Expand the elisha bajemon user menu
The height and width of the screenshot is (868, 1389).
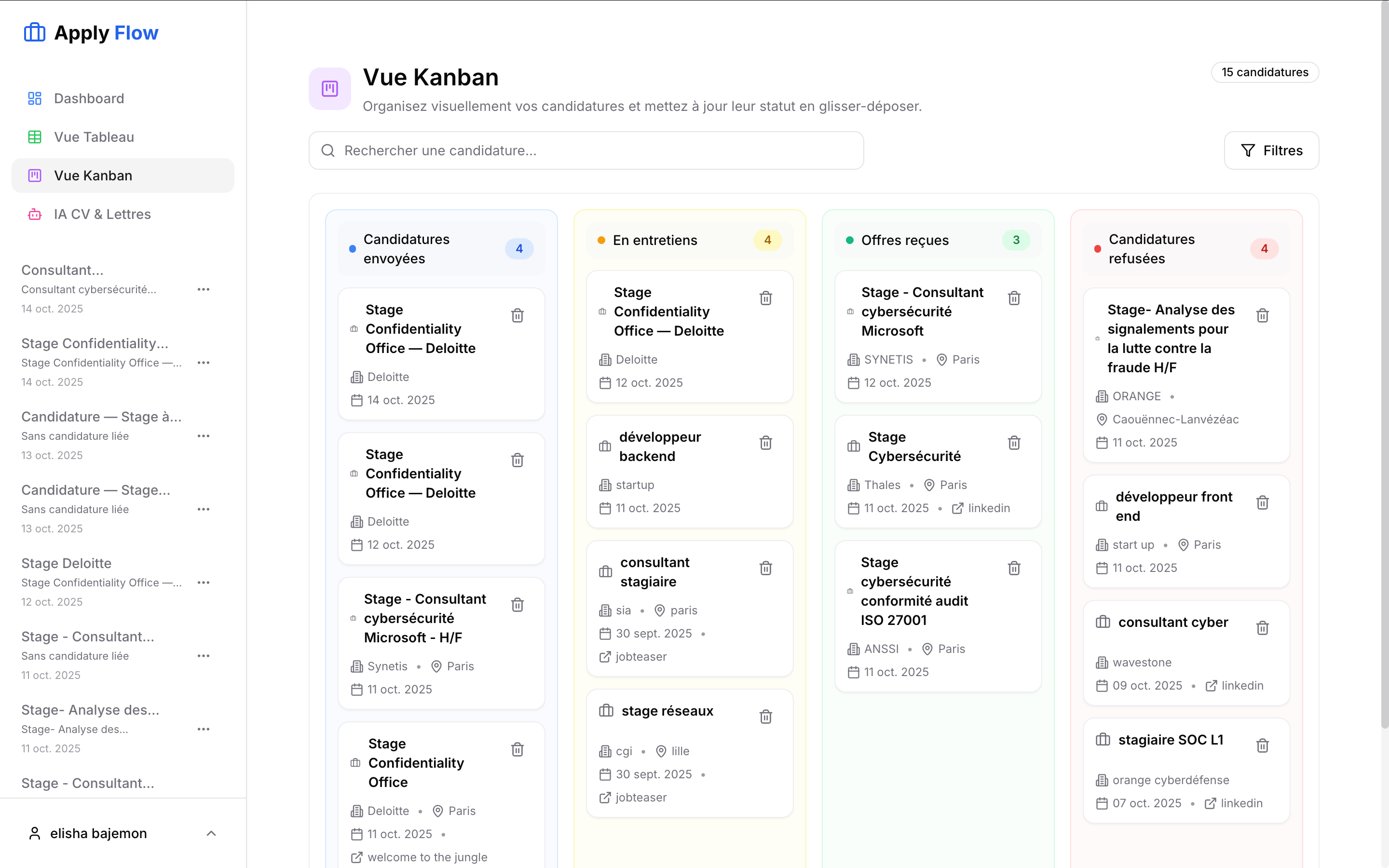211,834
